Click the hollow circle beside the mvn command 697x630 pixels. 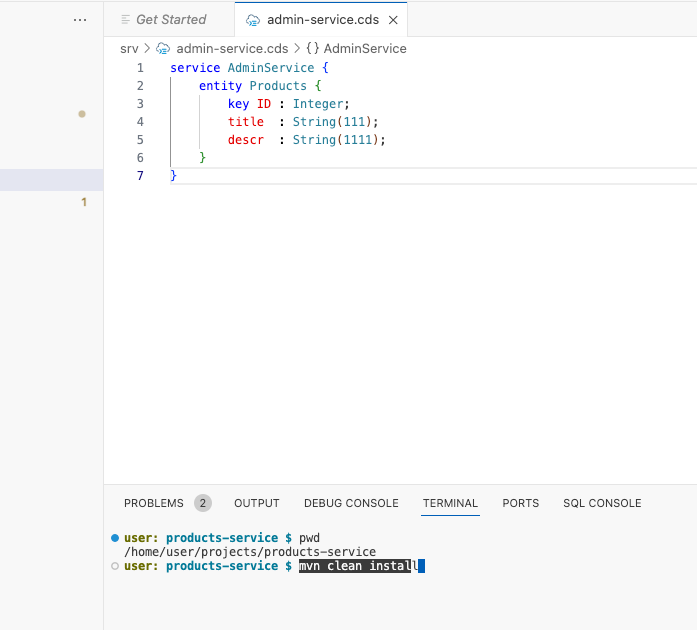pos(115,566)
